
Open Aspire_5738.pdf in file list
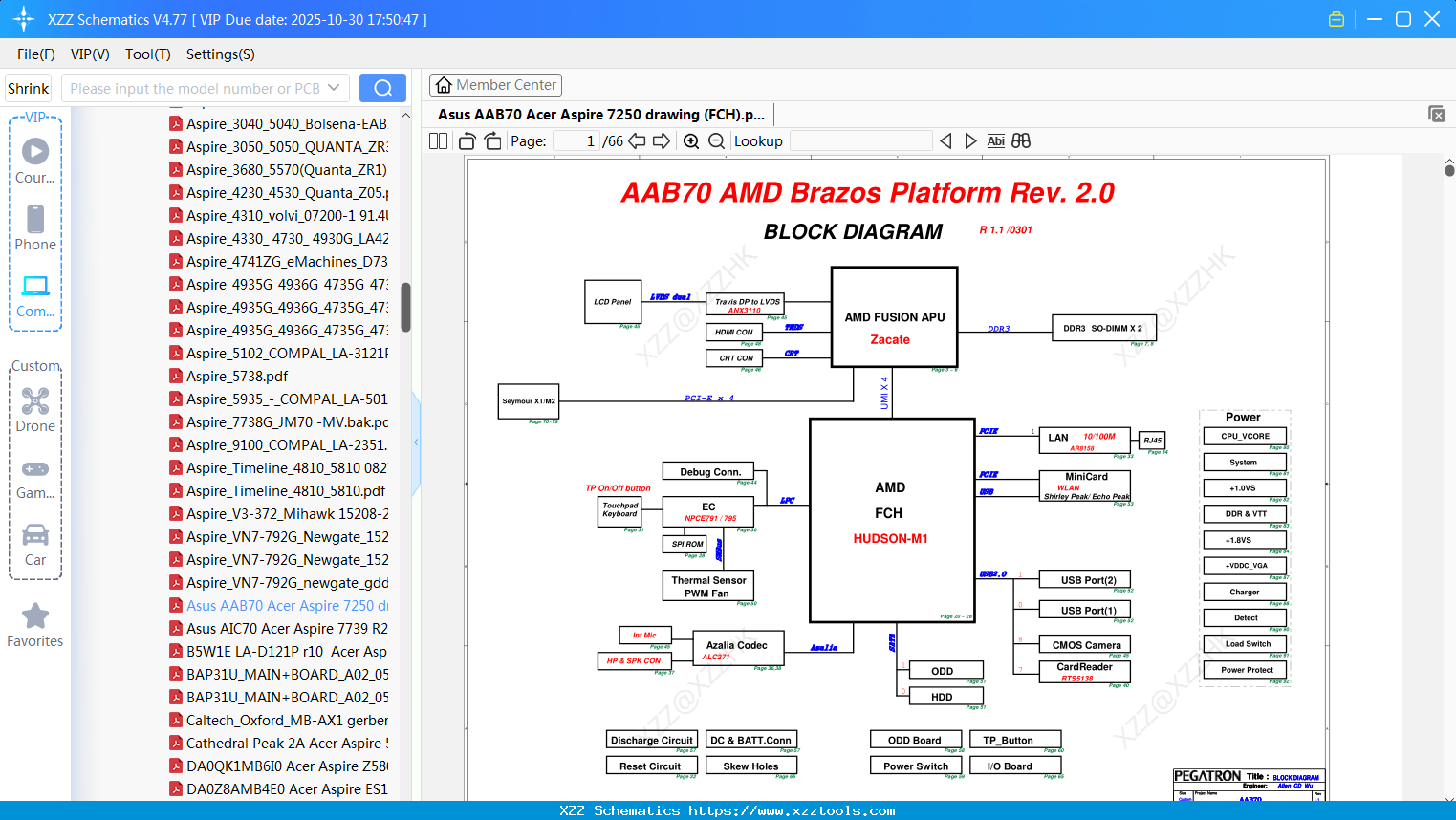click(x=228, y=376)
